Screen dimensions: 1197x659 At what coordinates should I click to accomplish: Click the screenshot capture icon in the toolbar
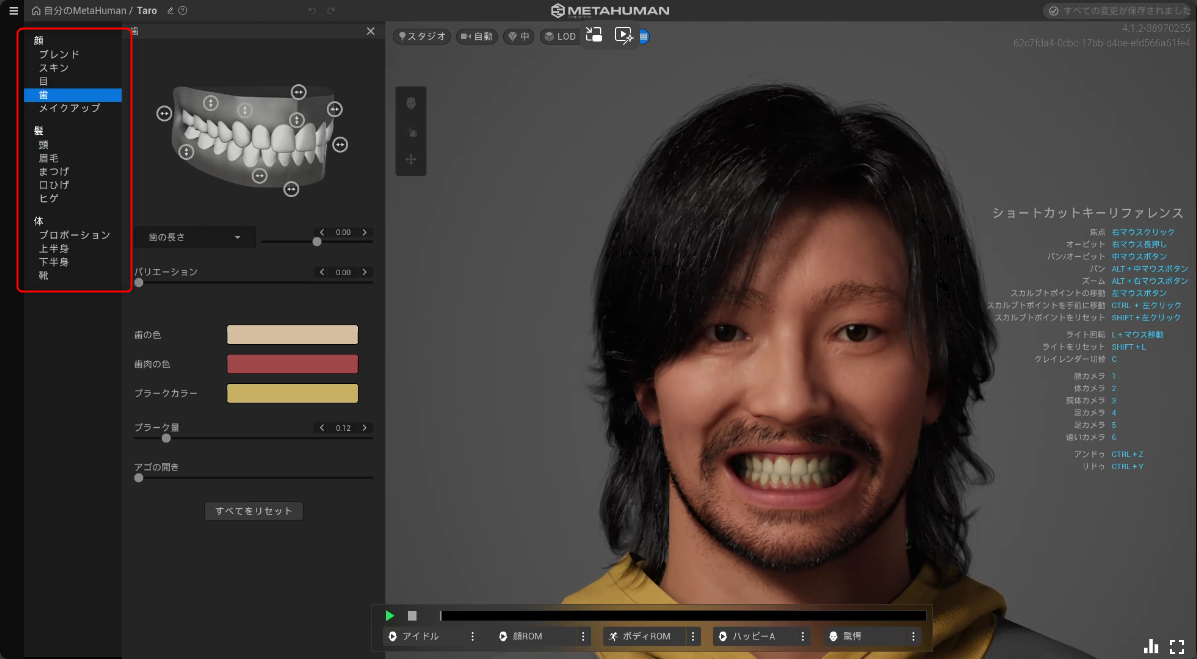[593, 36]
